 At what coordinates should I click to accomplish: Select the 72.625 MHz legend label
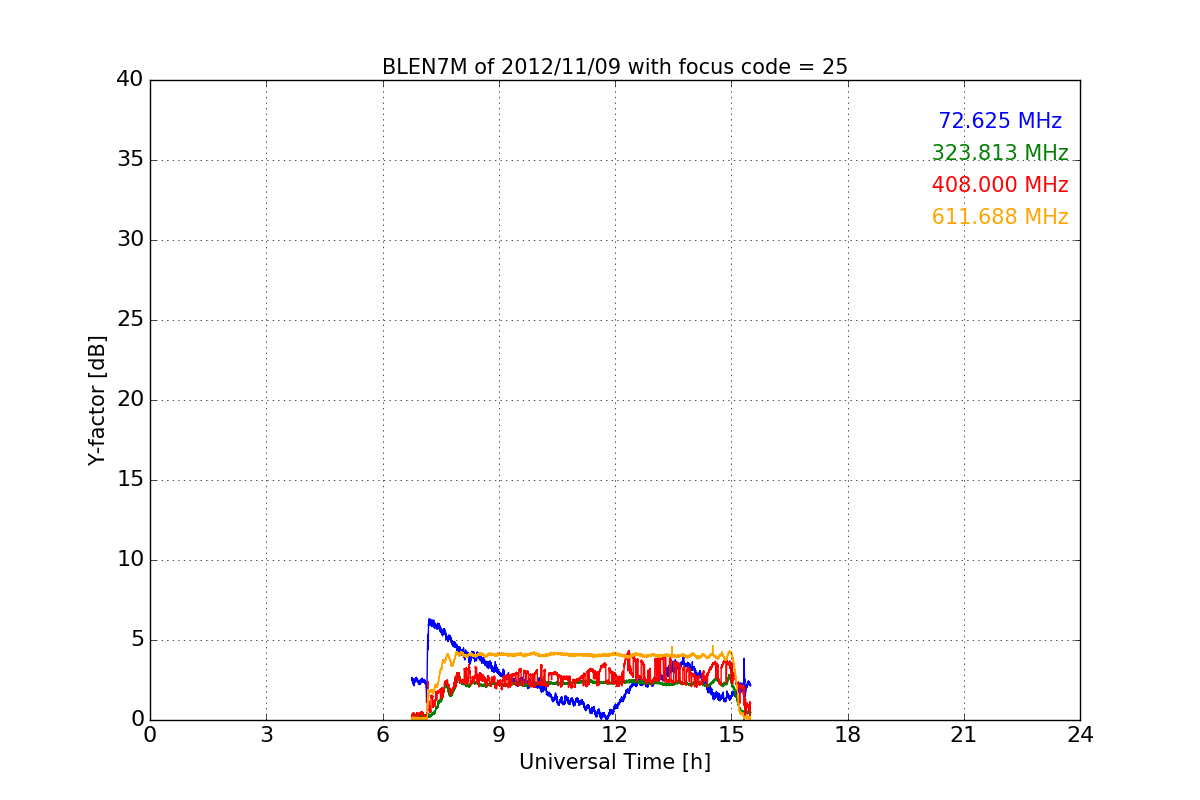(1000, 121)
